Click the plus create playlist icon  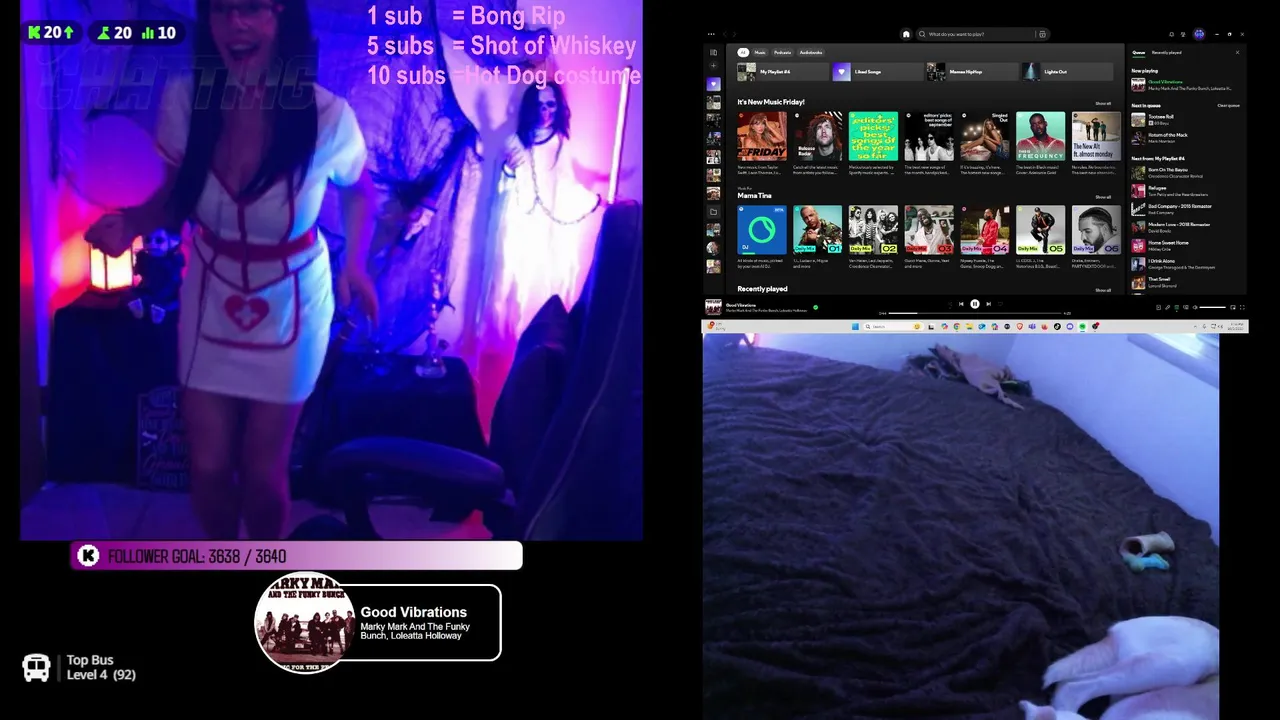713,66
